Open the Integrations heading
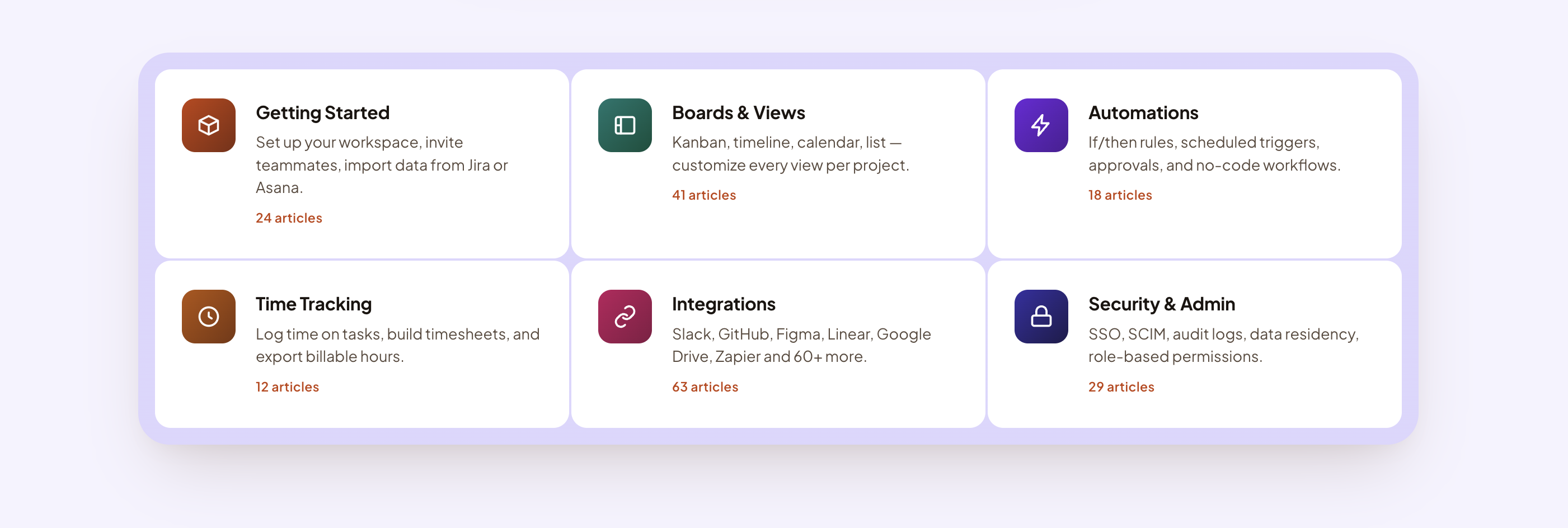1568x528 pixels. tap(724, 304)
